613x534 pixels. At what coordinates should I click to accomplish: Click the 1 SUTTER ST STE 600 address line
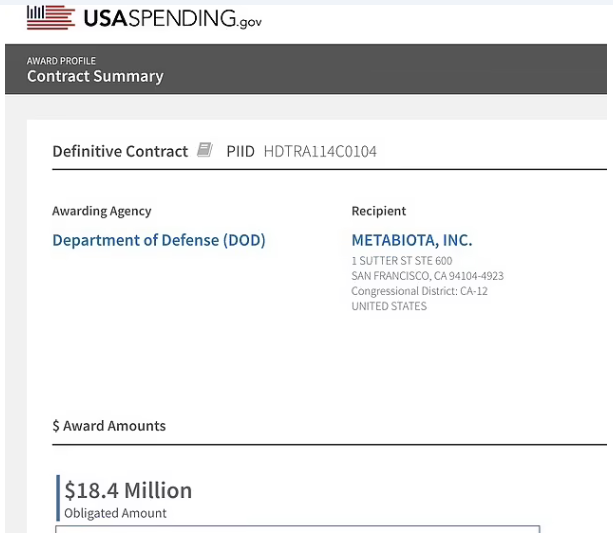401,261
